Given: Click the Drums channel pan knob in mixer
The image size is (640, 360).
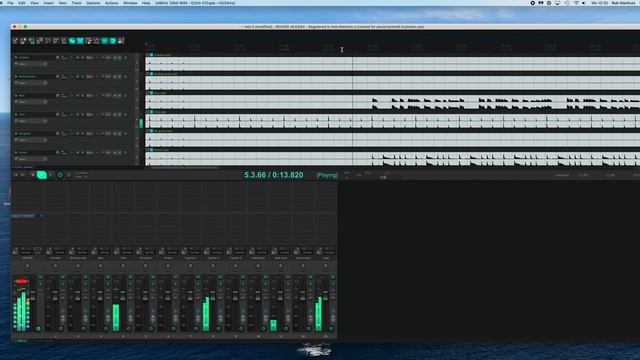Looking at the screenshot, I should (x=168, y=266).
